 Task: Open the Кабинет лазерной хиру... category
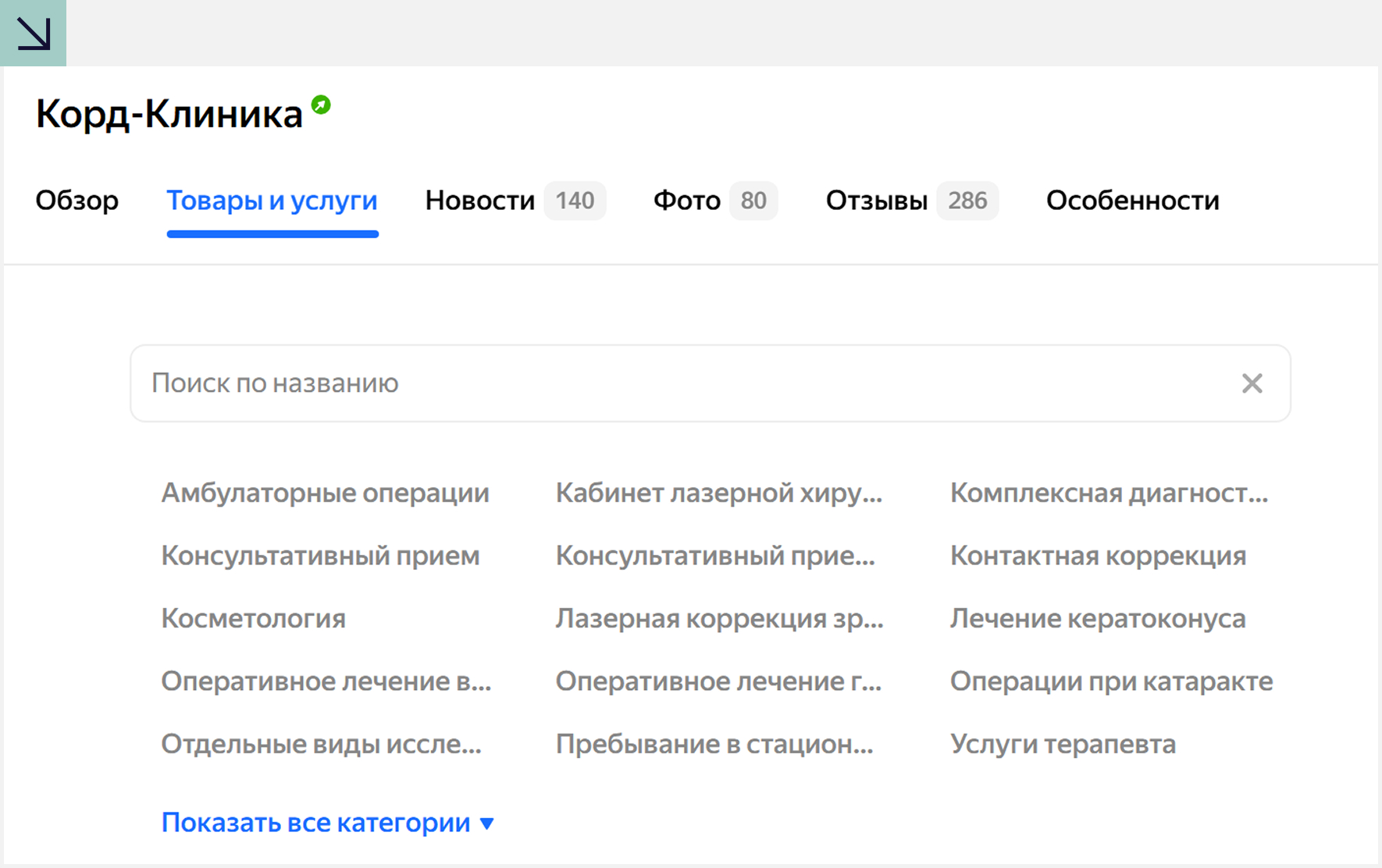click(718, 493)
